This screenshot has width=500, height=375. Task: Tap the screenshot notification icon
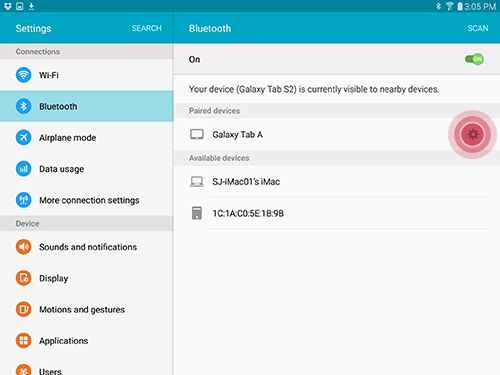pyautogui.click(x=20, y=6)
